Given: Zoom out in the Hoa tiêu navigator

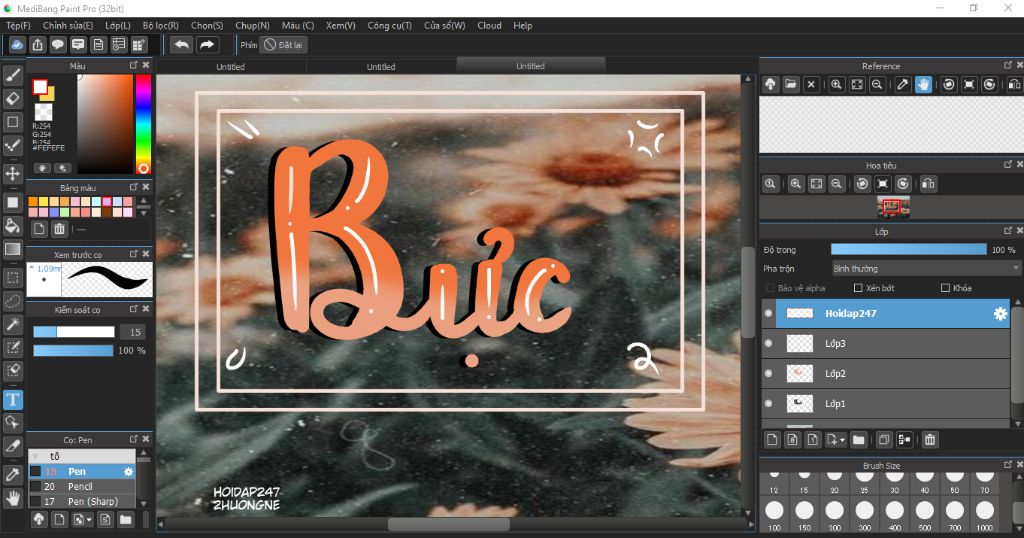Looking at the screenshot, I should tap(836, 184).
